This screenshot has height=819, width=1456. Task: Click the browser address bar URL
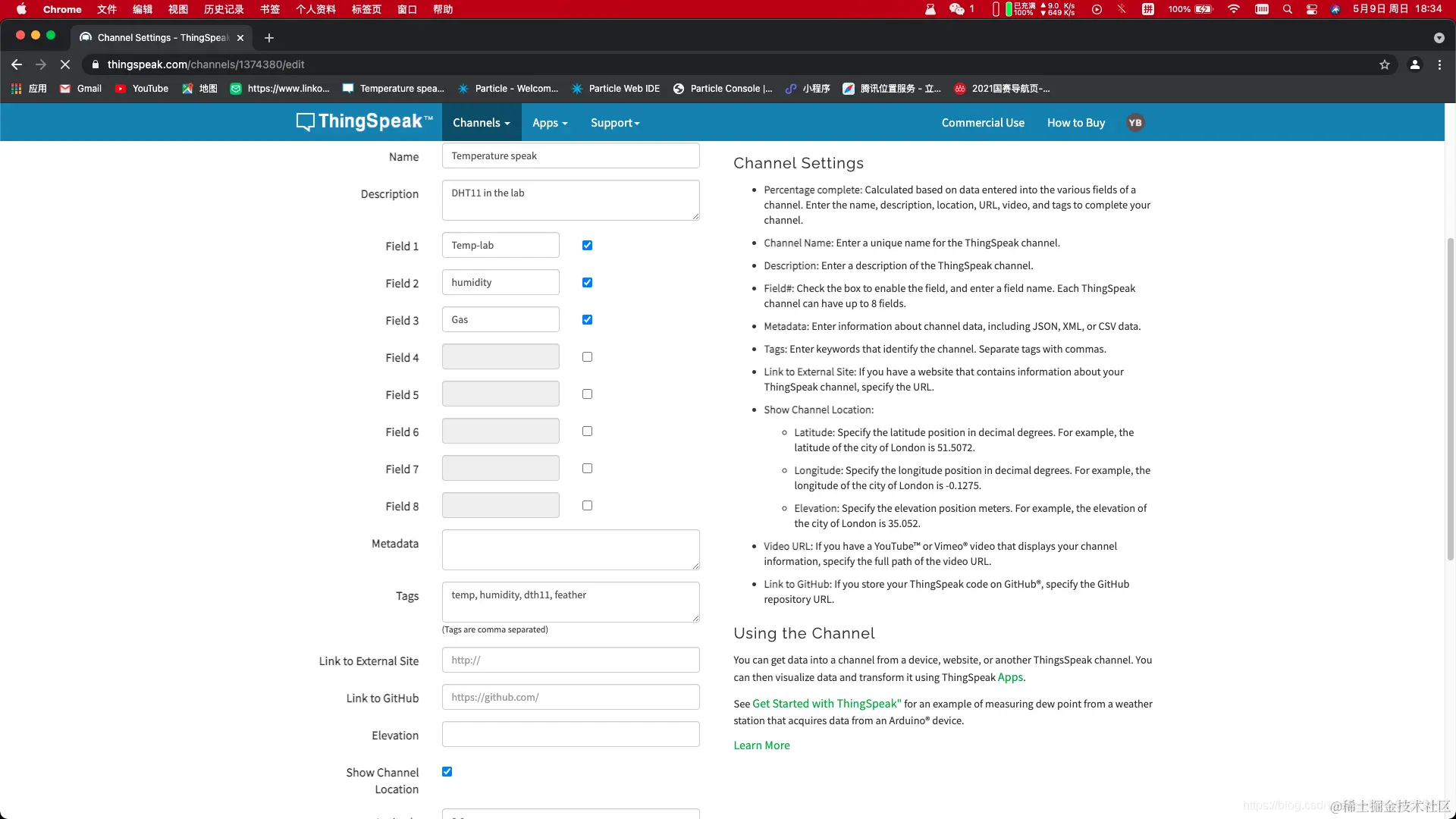tap(206, 64)
